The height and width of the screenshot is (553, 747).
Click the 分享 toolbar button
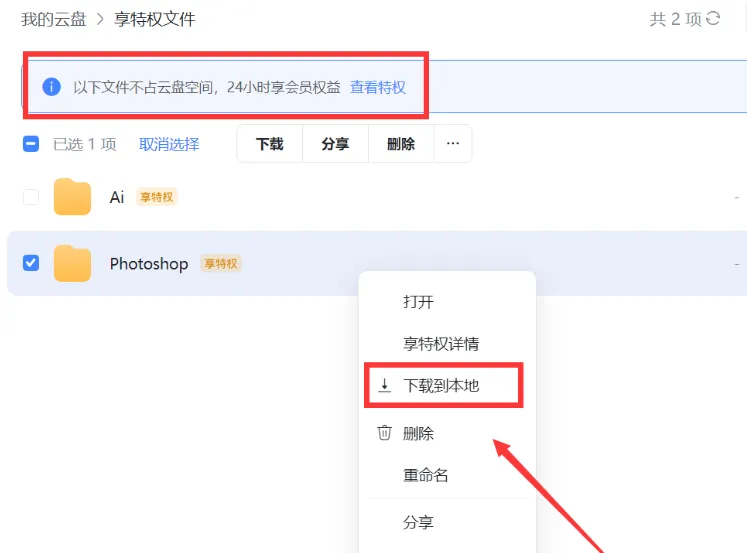click(335, 143)
